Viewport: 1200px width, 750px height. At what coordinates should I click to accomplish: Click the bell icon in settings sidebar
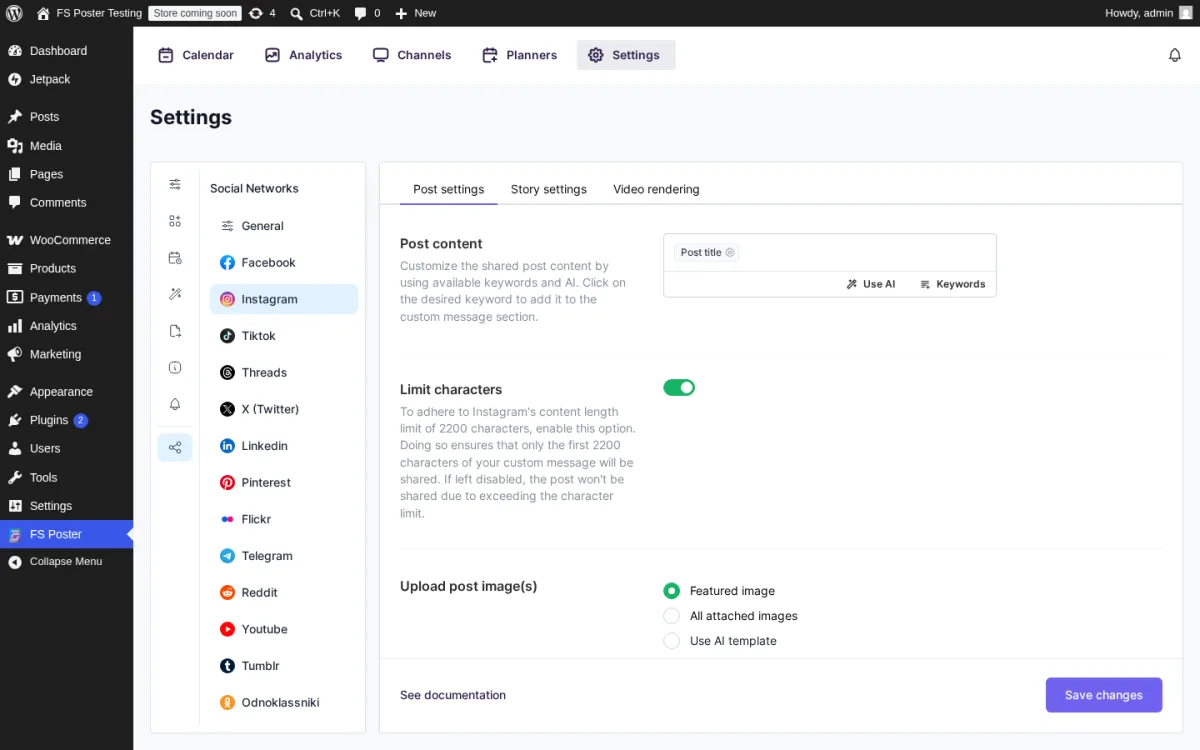point(175,404)
